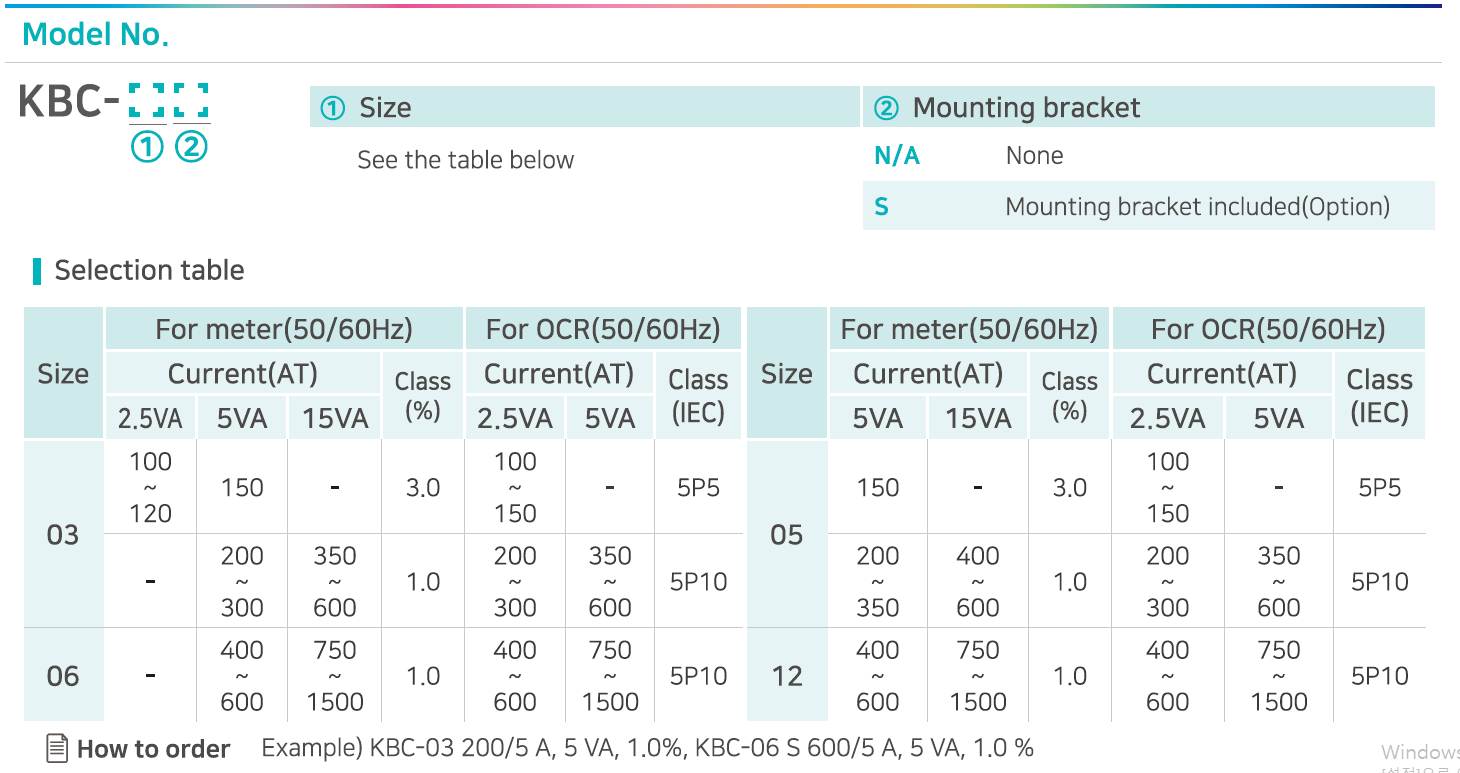The image size is (1460, 773).
Task: Click the Mounting bracket included(Option) description
Action: 1197,207
